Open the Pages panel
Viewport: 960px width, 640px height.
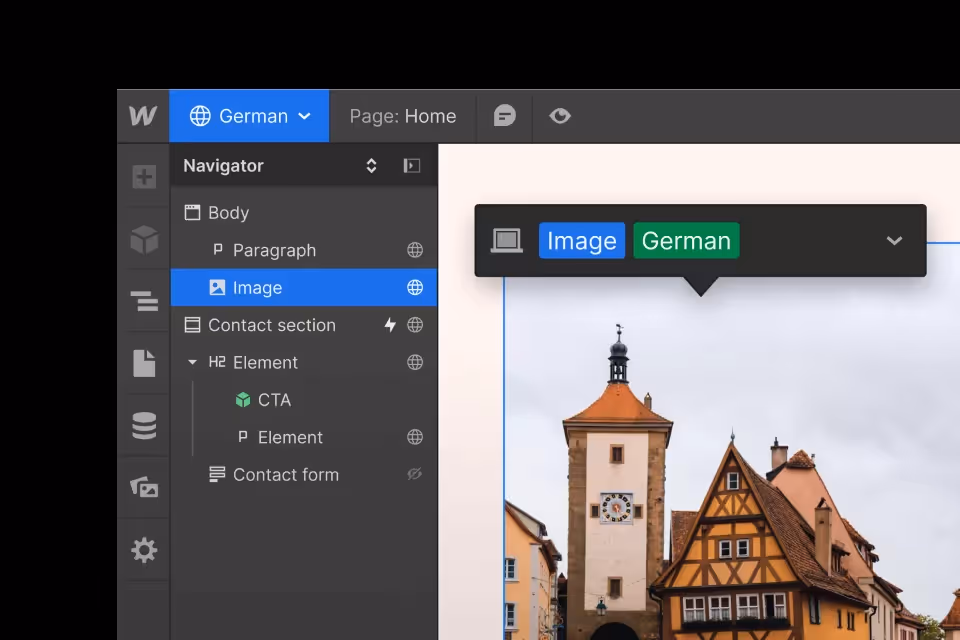(144, 363)
